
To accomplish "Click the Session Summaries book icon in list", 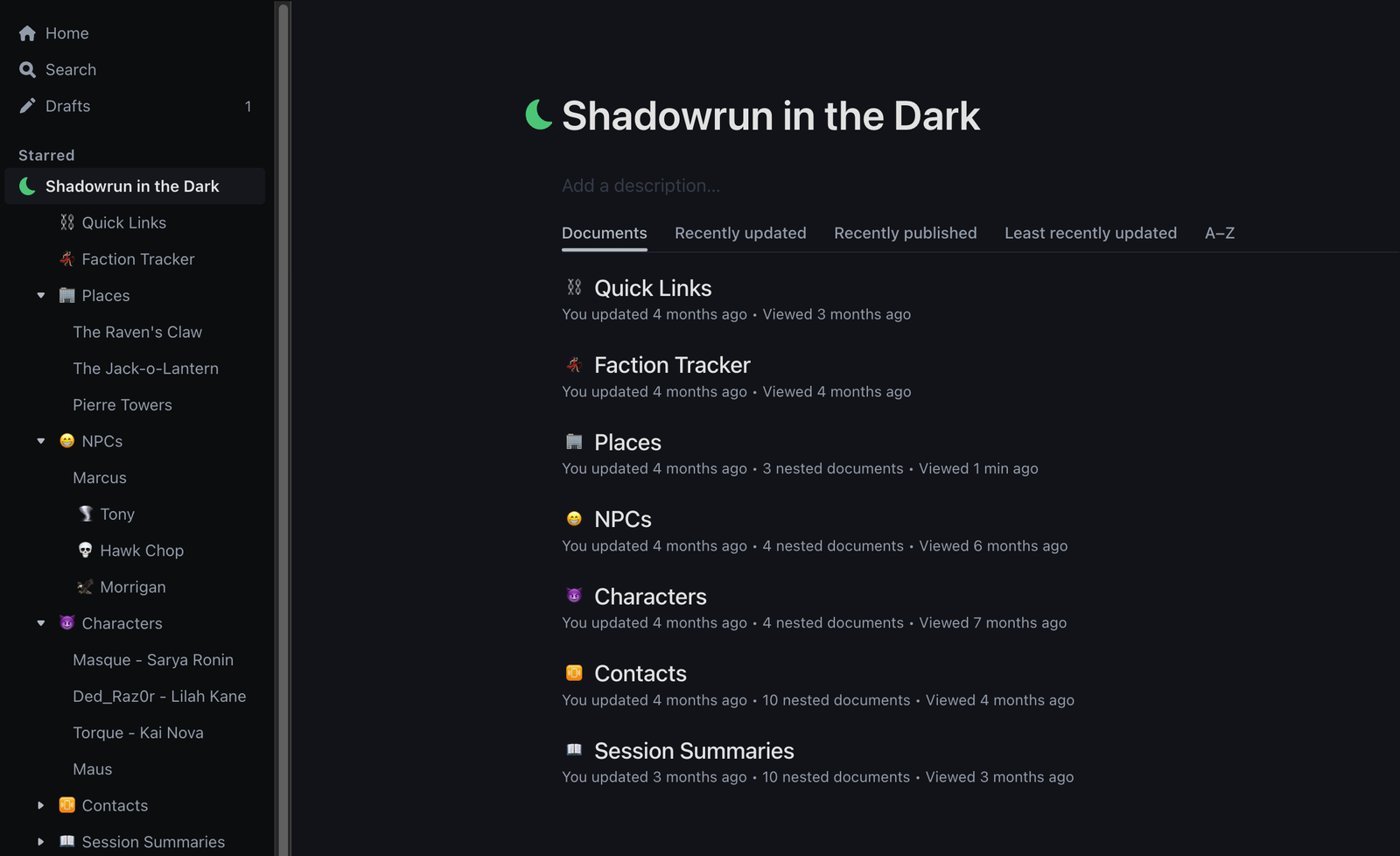I will coord(574,750).
